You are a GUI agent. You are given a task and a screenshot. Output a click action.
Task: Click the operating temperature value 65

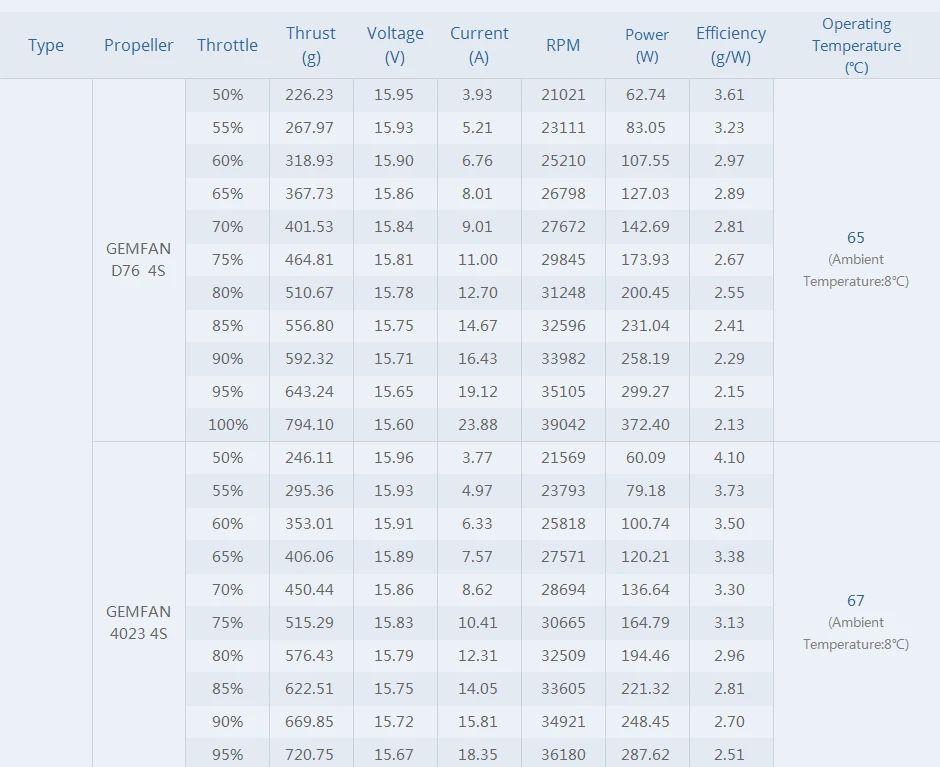coord(855,237)
